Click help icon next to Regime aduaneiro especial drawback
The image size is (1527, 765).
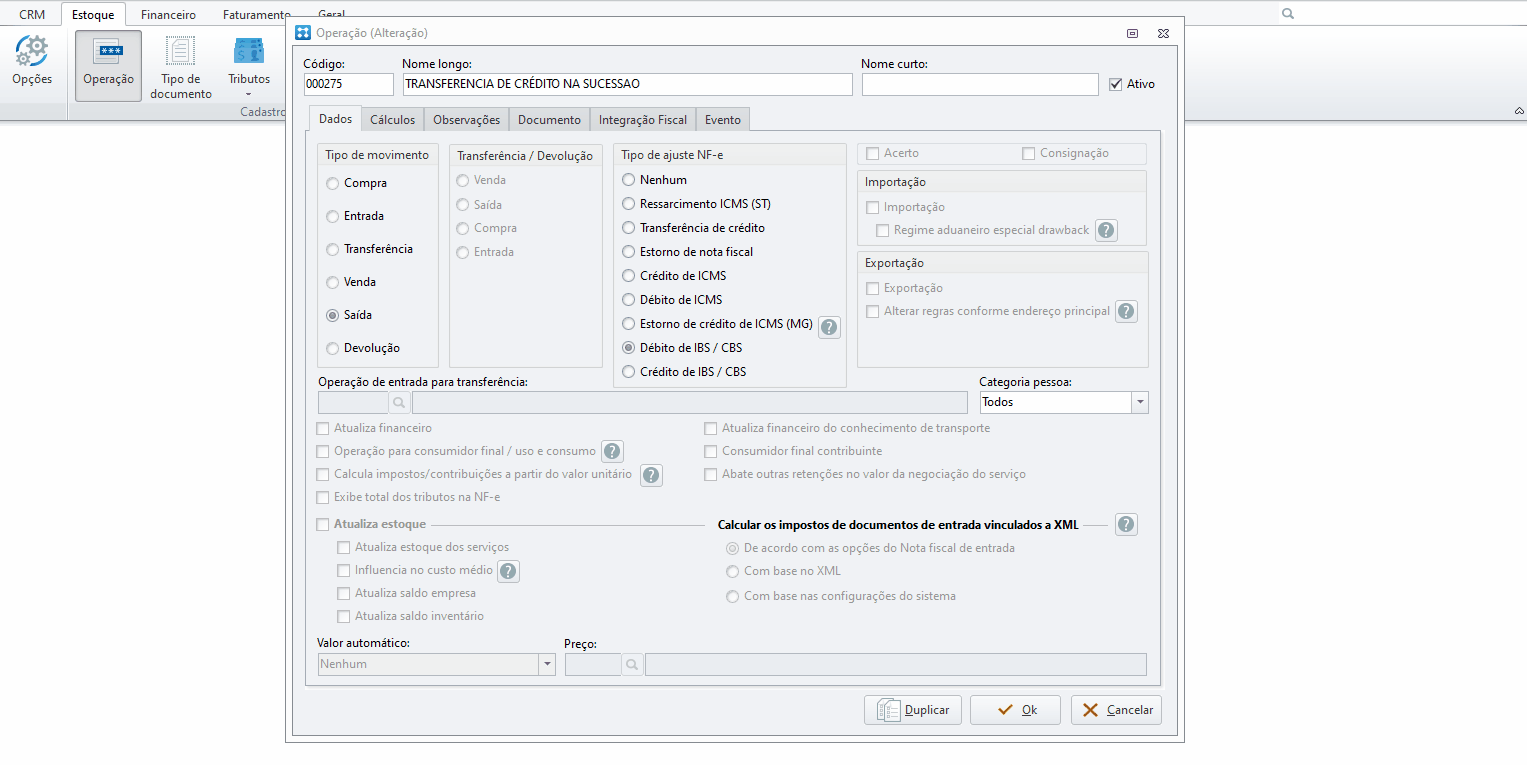point(1106,230)
